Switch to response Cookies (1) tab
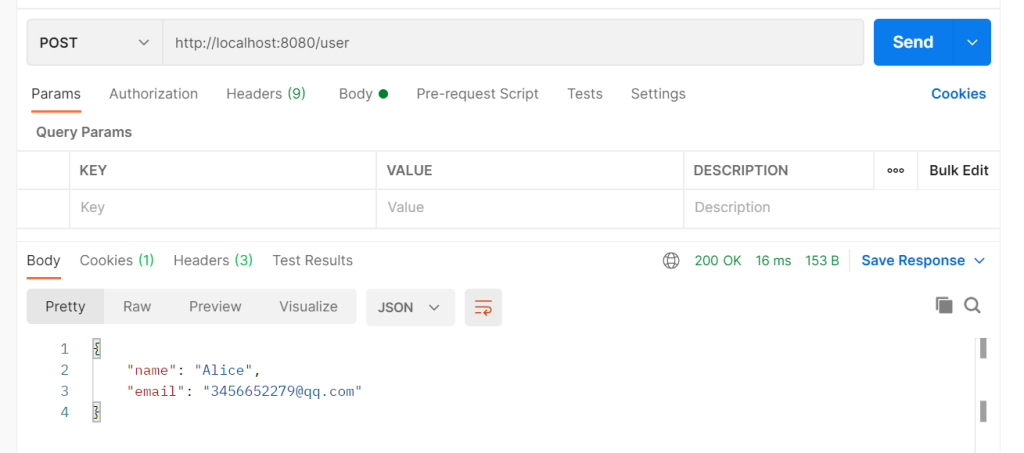Image resolution: width=1024 pixels, height=453 pixels. pyautogui.click(x=116, y=260)
